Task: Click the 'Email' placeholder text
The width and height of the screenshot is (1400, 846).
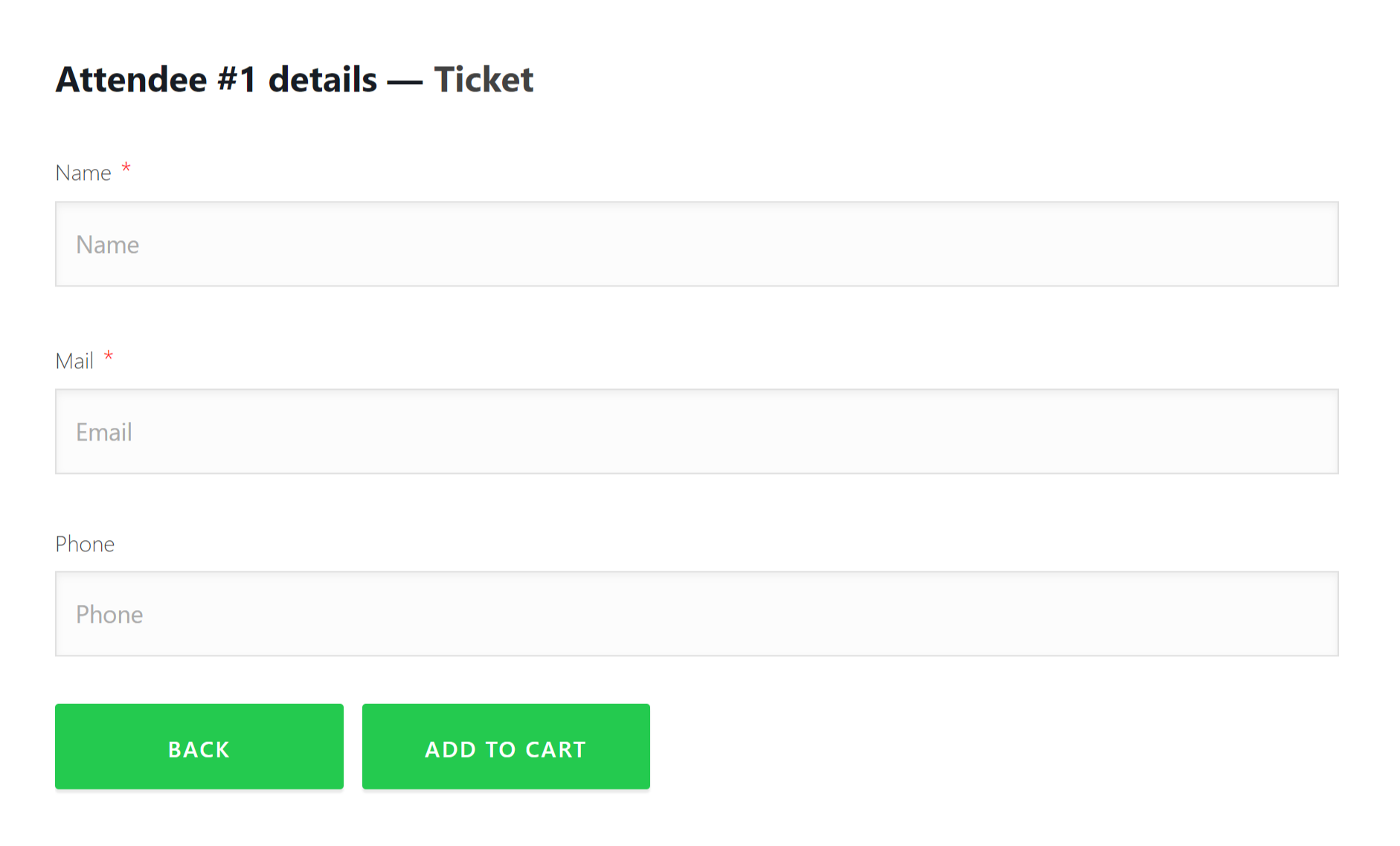Action: pos(104,432)
